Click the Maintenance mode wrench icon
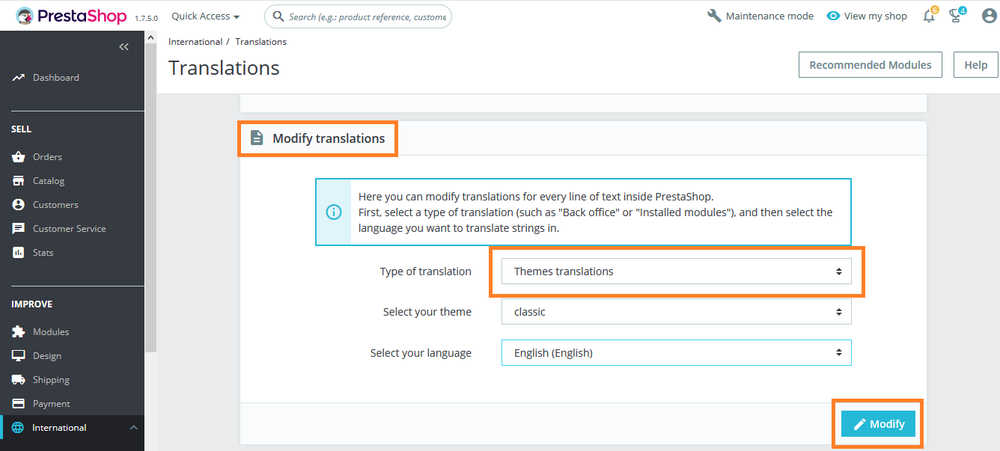 (x=714, y=17)
